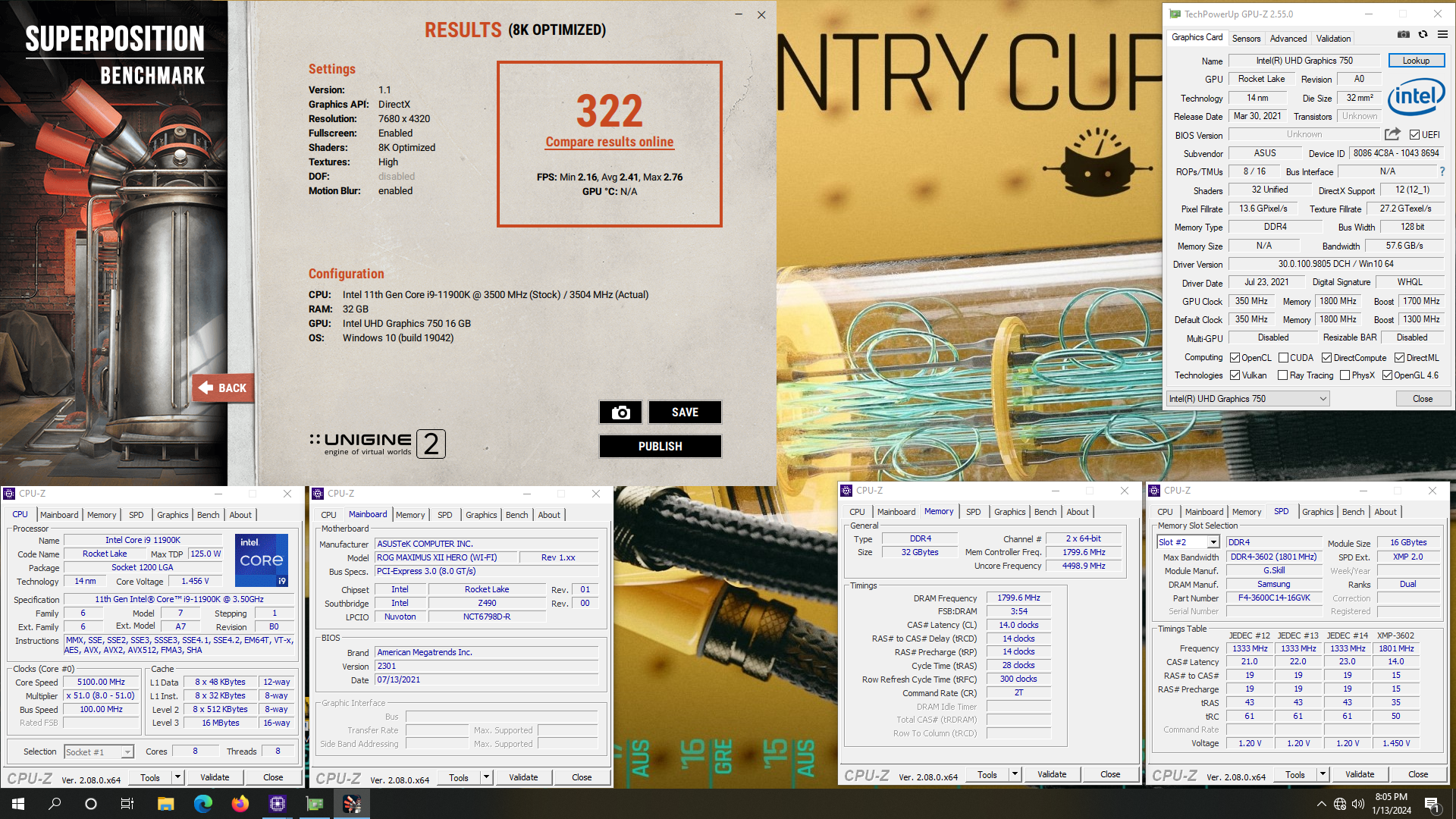Click the GPU-Z title bar app icon

click(1175, 14)
